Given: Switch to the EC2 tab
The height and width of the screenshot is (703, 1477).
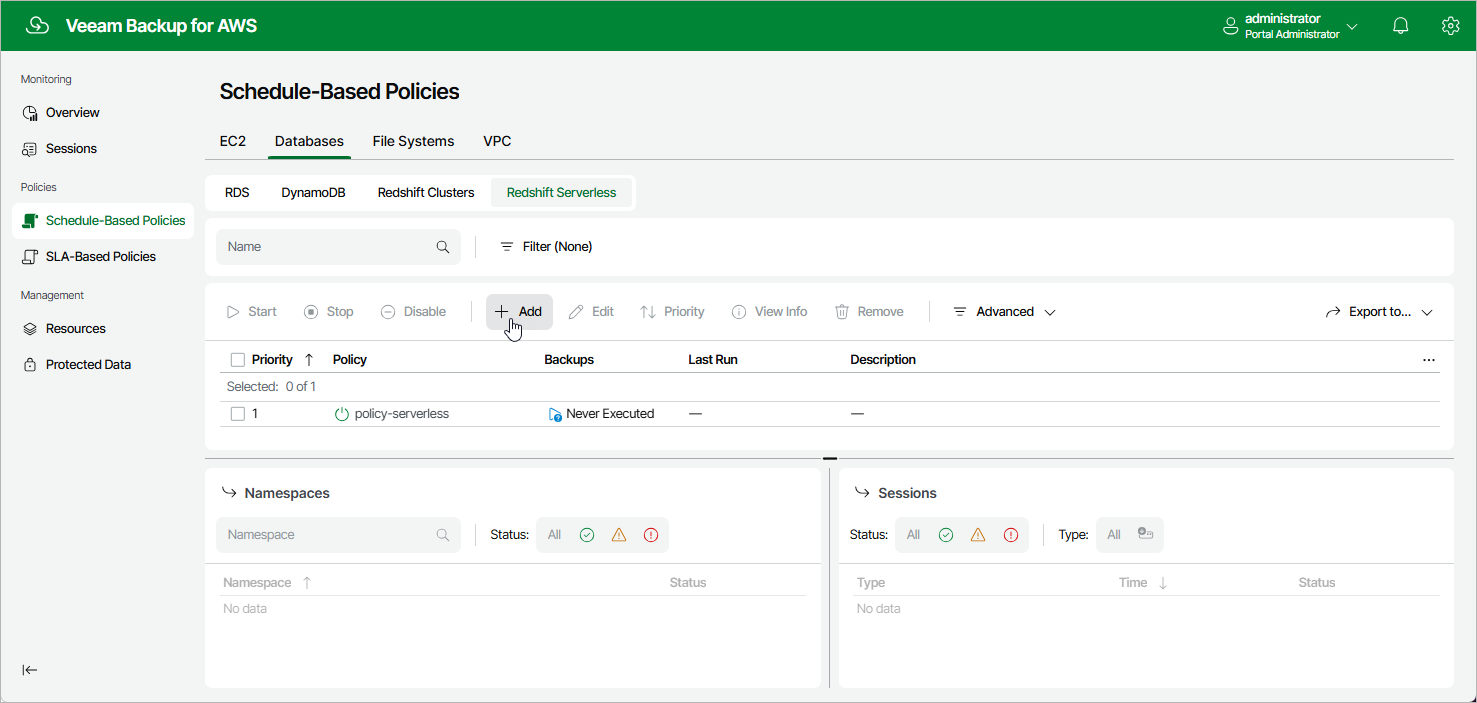Looking at the screenshot, I should click(x=233, y=142).
